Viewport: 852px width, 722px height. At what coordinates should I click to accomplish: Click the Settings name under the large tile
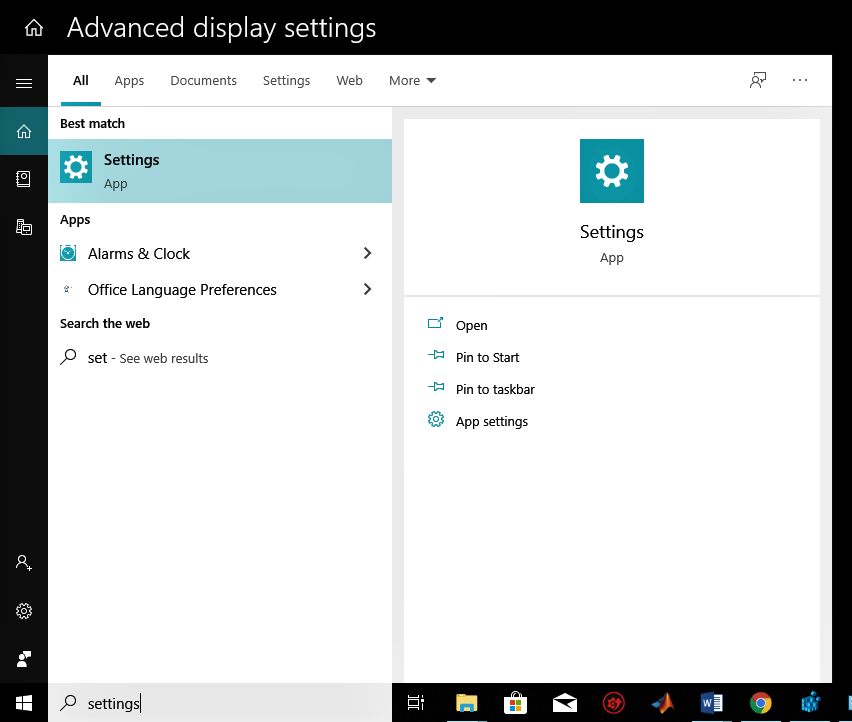point(612,232)
